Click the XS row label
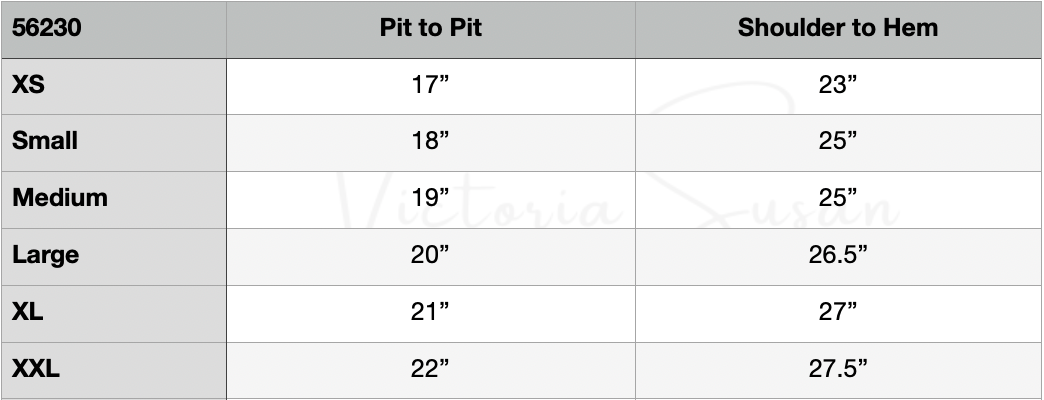1044x400 pixels. (29, 85)
